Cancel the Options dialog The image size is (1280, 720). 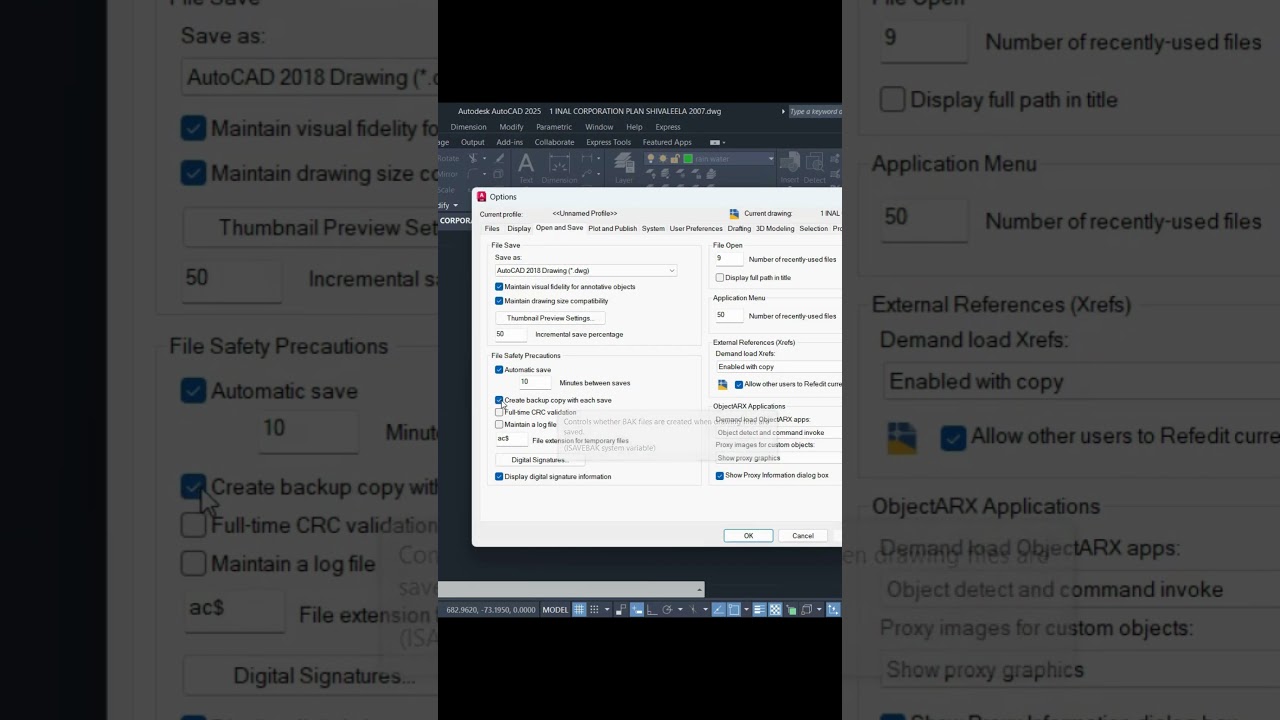point(803,536)
